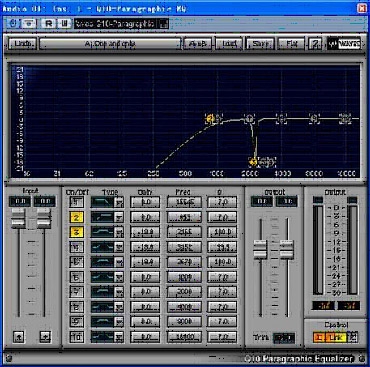Toggle the A/B comparison button

click(198, 44)
